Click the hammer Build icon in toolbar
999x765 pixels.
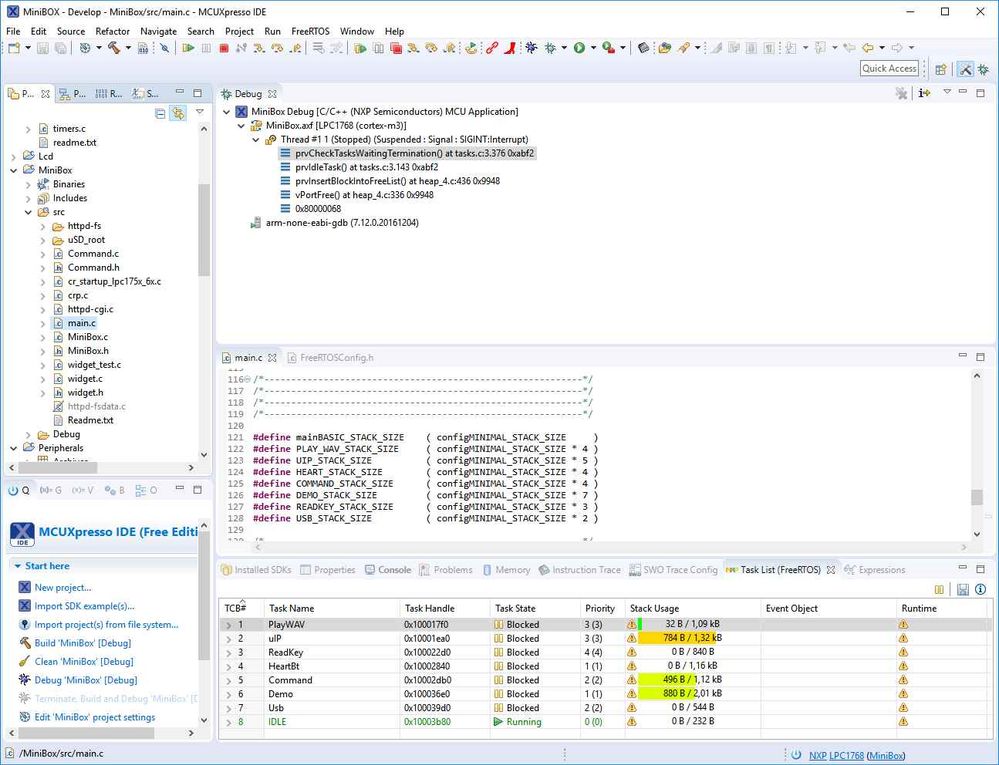coord(115,48)
